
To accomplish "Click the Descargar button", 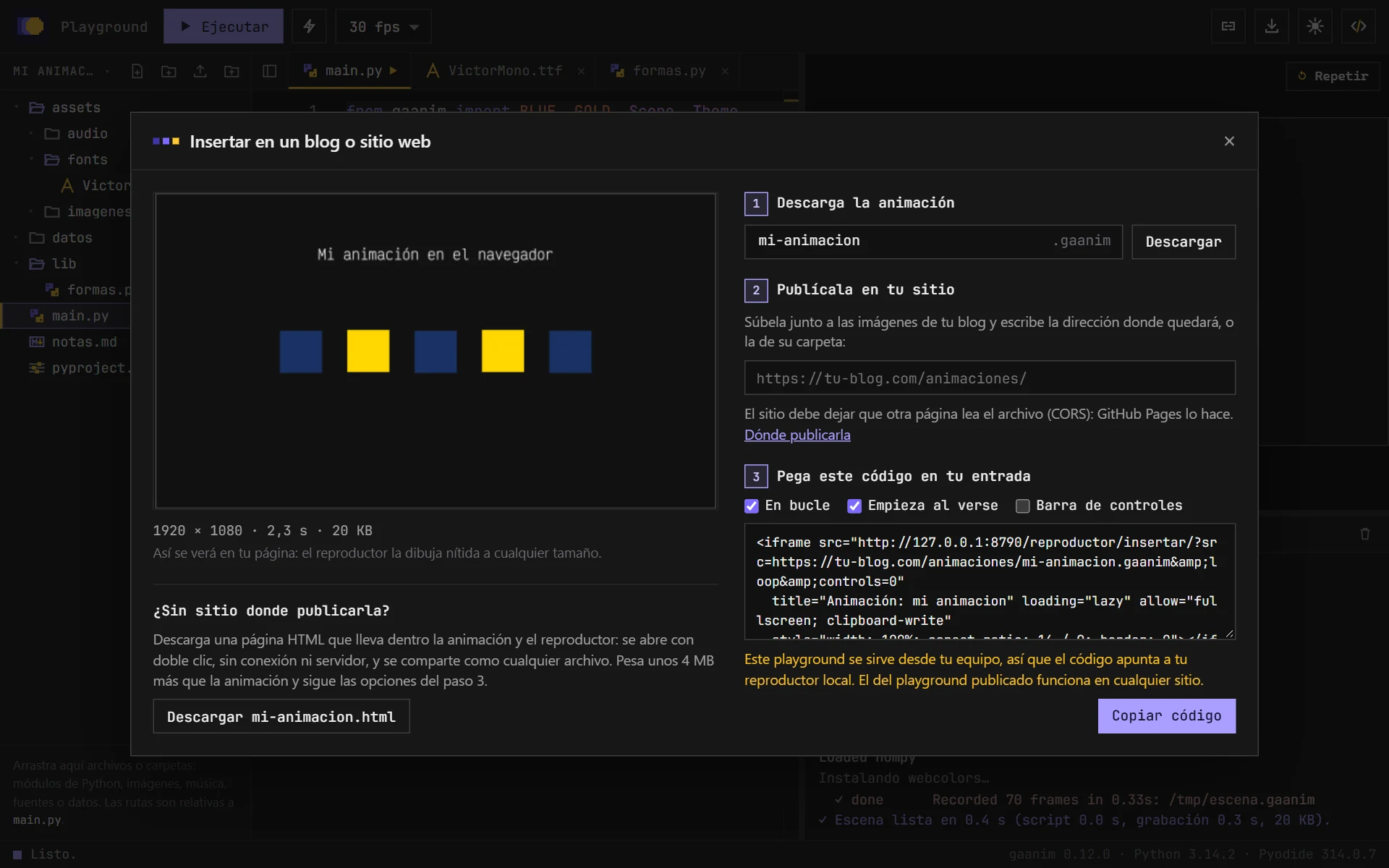I will click(x=1184, y=242).
